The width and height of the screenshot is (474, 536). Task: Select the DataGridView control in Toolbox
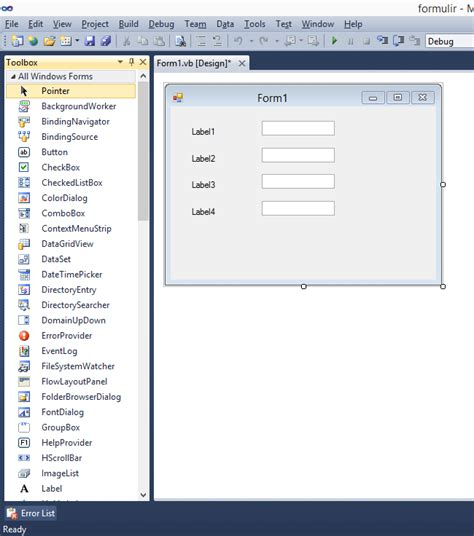coord(71,244)
